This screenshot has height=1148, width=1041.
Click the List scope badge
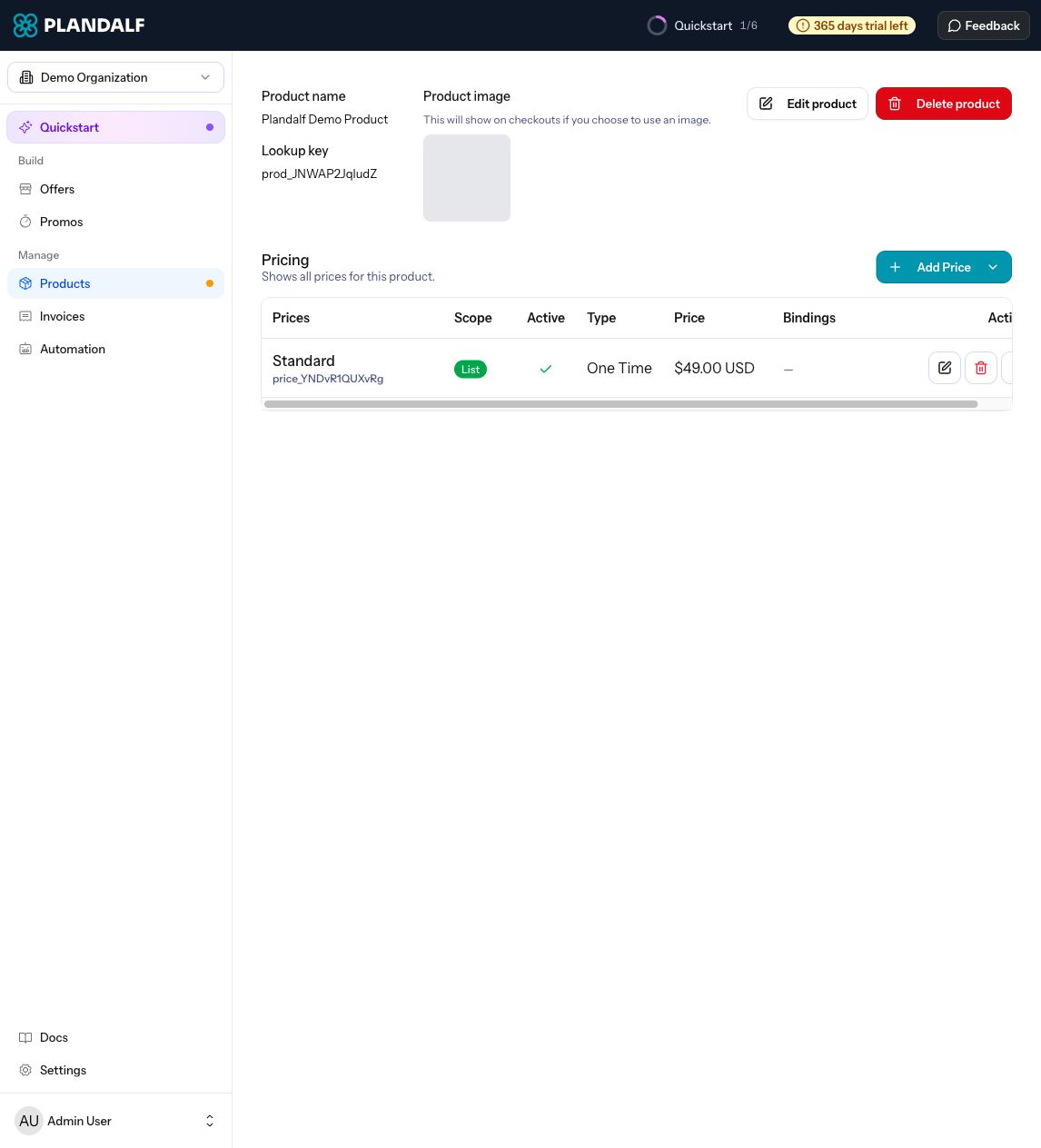point(471,370)
